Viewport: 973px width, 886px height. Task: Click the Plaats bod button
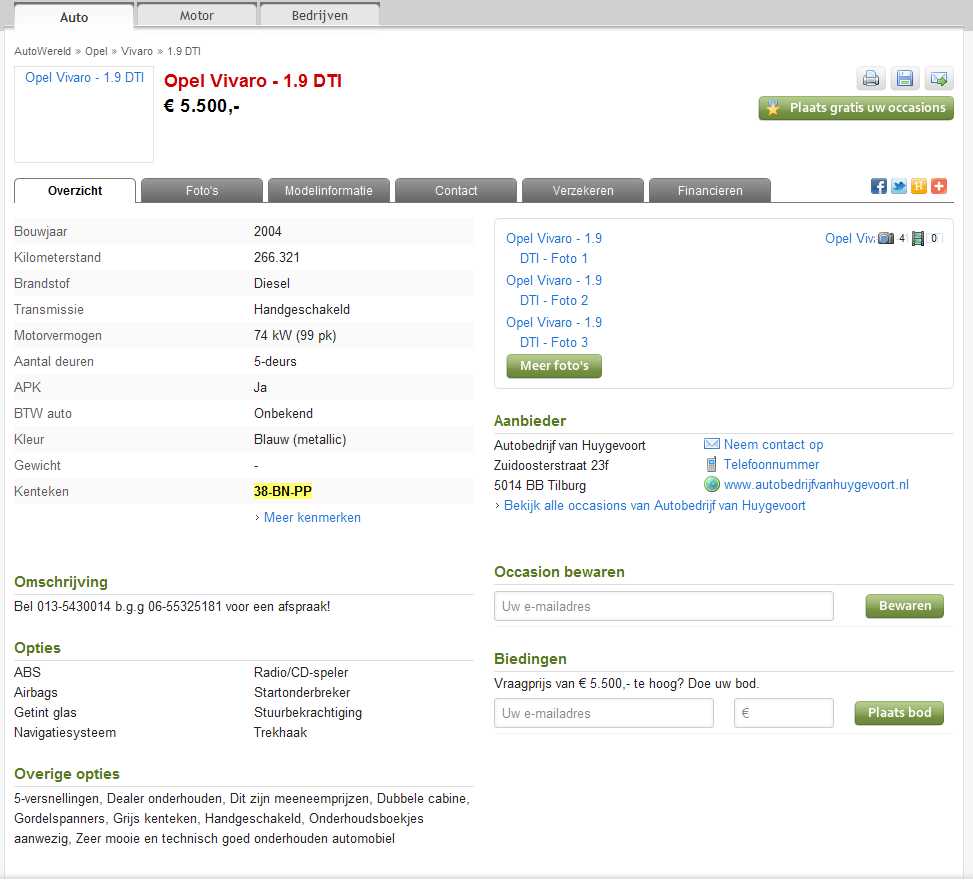click(899, 713)
